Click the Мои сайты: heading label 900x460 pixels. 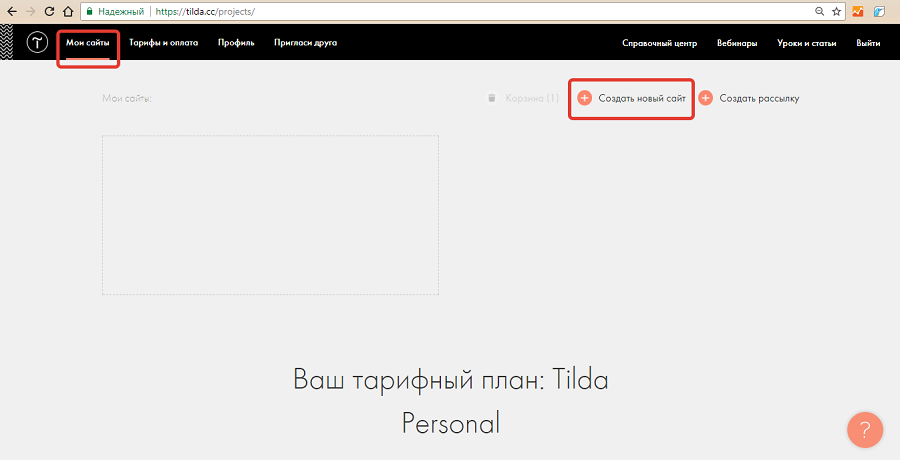point(127,98)
